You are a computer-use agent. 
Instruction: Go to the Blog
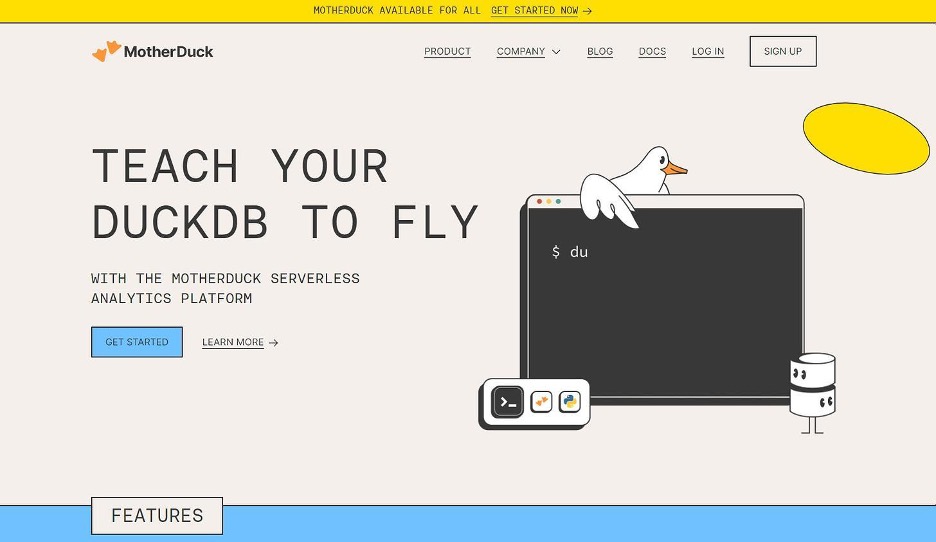point(600,51)
